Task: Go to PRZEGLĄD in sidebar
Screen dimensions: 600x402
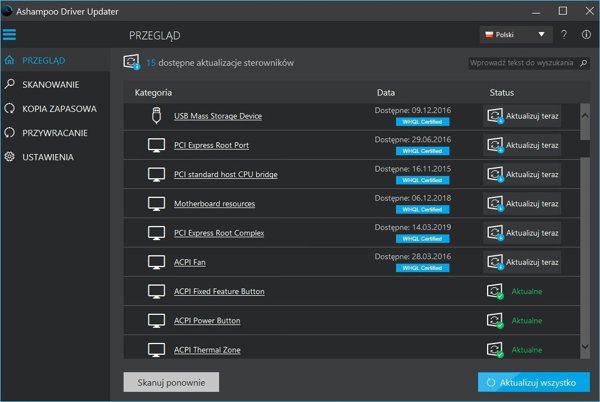Action: (x=55, y=60)
